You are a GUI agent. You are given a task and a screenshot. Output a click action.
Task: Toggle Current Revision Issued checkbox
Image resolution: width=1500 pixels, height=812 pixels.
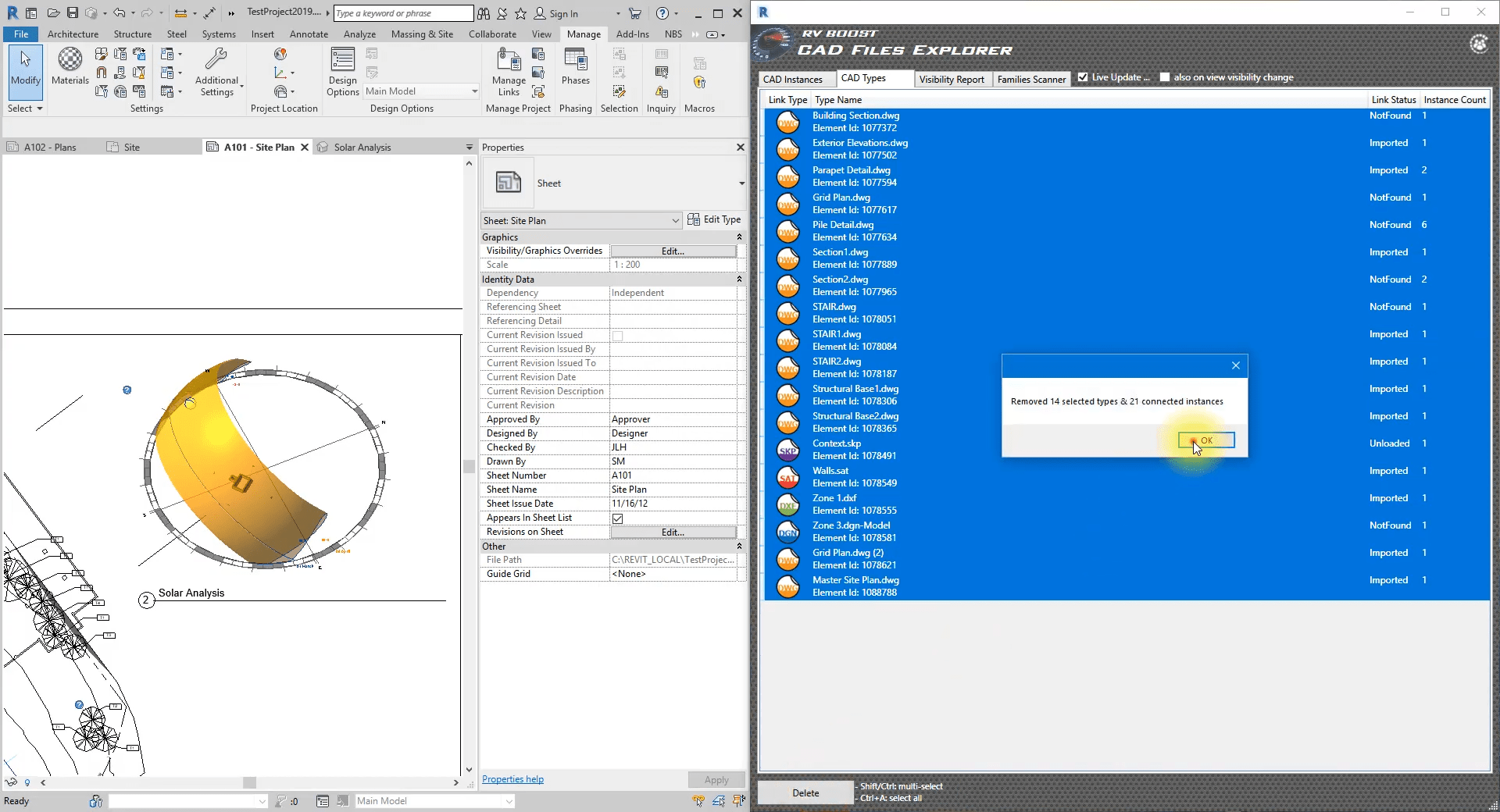pos(617,336)
